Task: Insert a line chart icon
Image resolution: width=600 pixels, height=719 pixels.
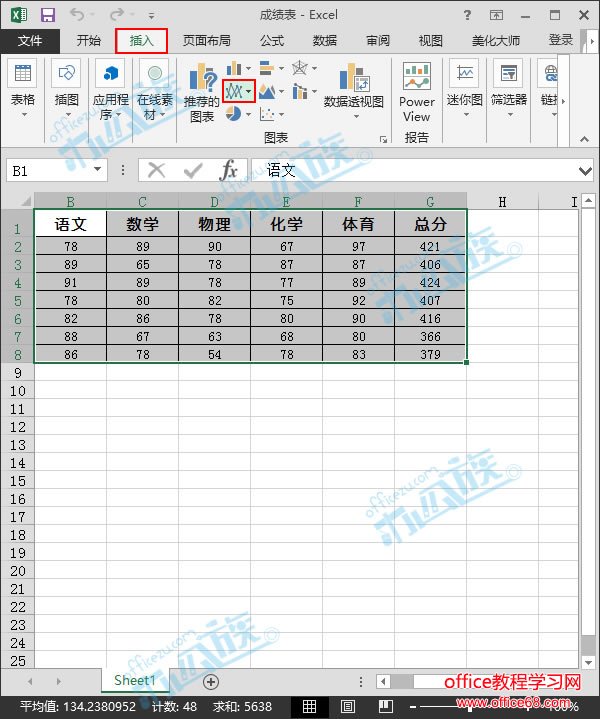Action: (234, 91)
